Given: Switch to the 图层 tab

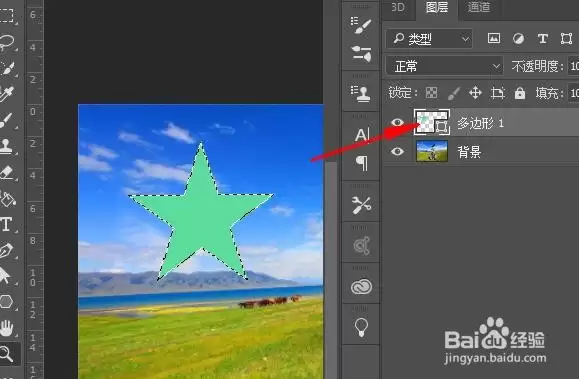Looking at the screenshot, I should point(437,7).
